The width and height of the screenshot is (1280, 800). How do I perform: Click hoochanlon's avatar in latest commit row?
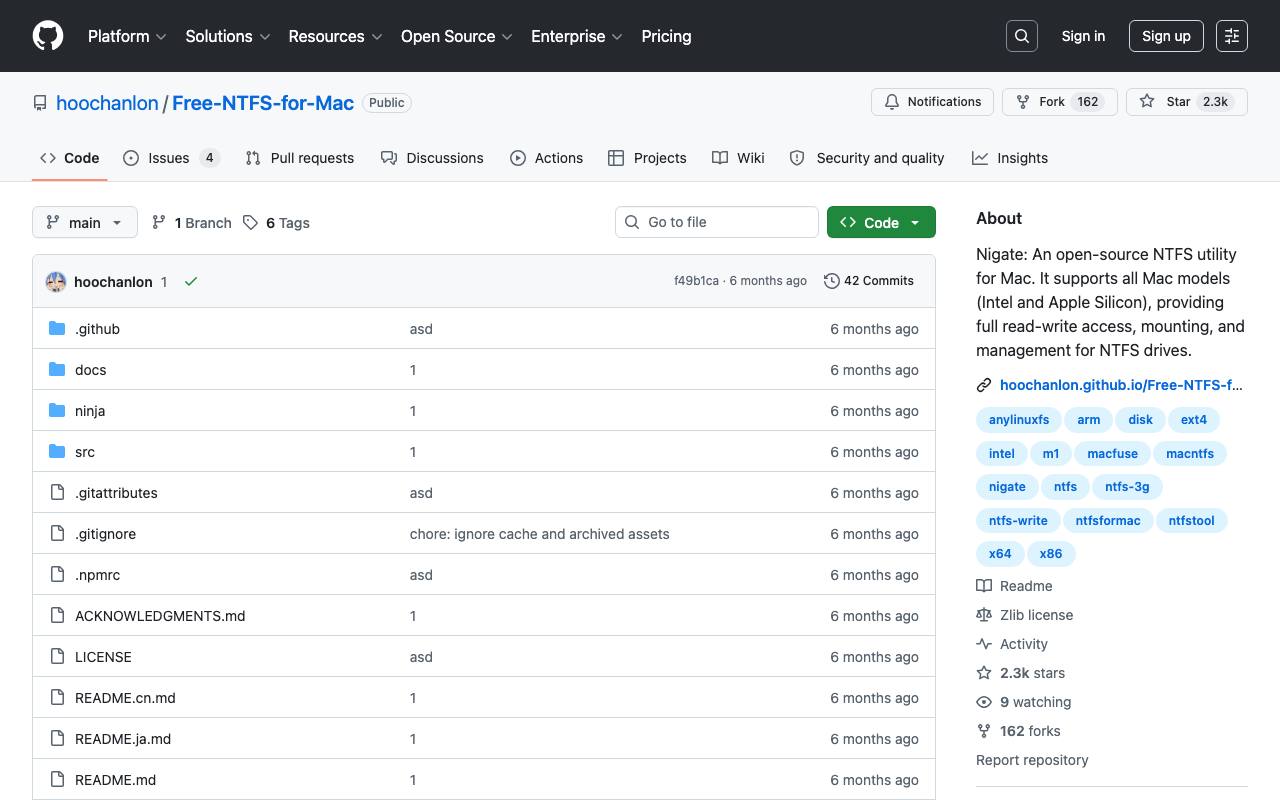click(56, 282)
